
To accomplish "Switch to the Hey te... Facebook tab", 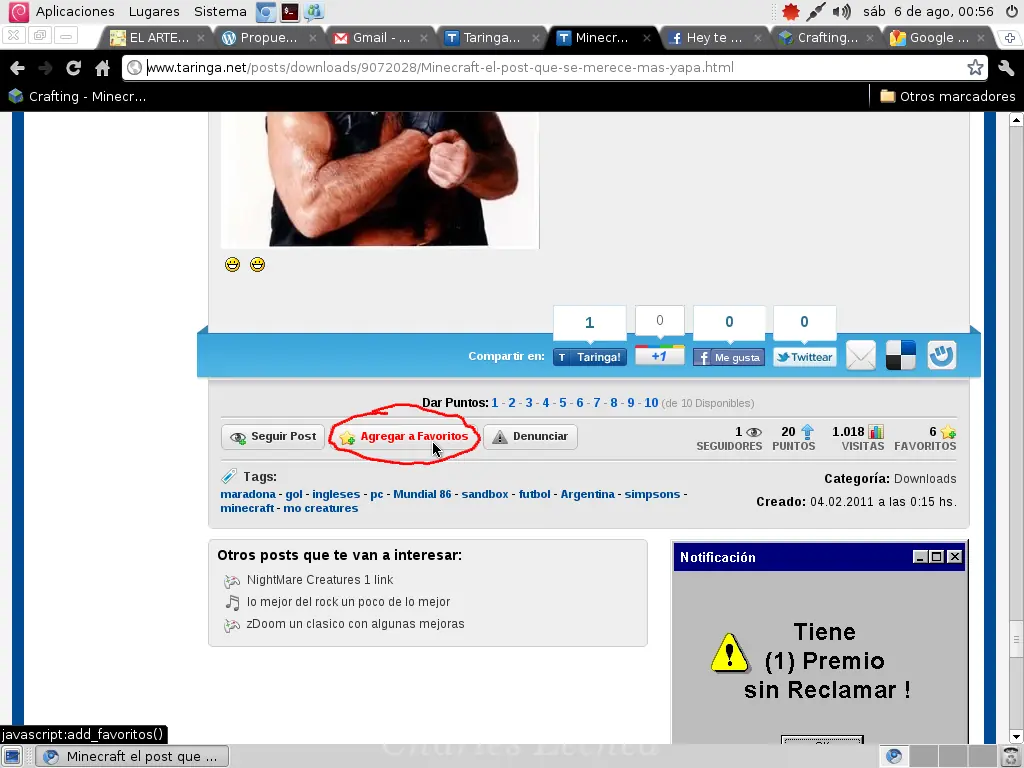I will [x=713, y=38].
